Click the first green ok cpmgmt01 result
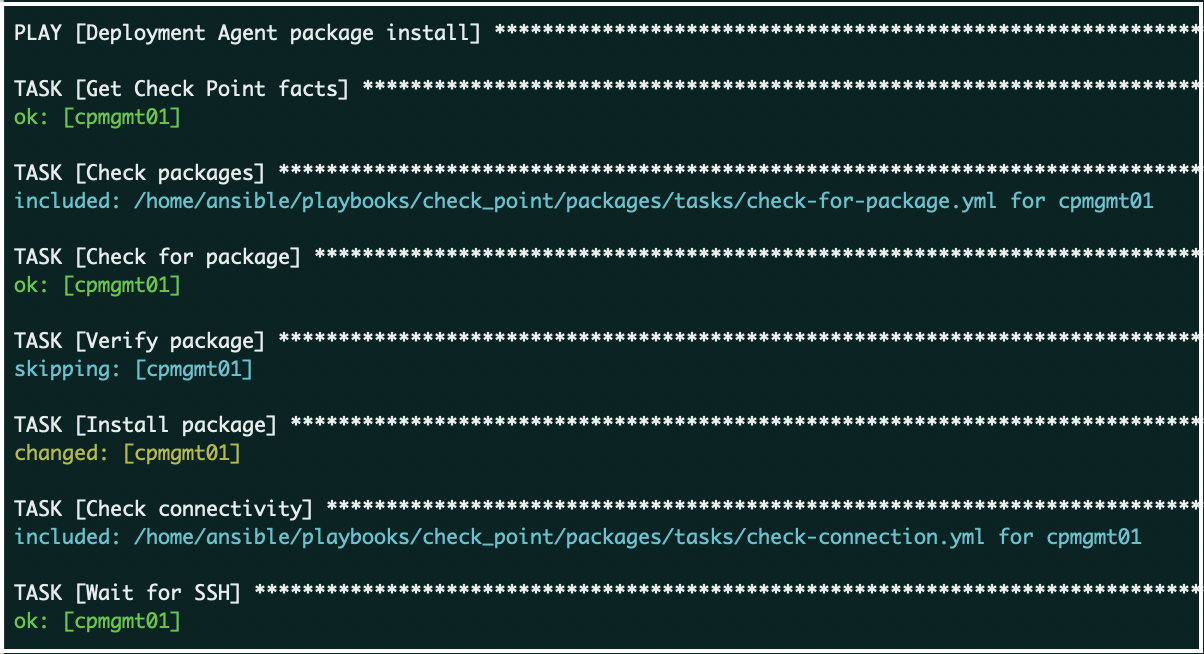 pos(97,117)
